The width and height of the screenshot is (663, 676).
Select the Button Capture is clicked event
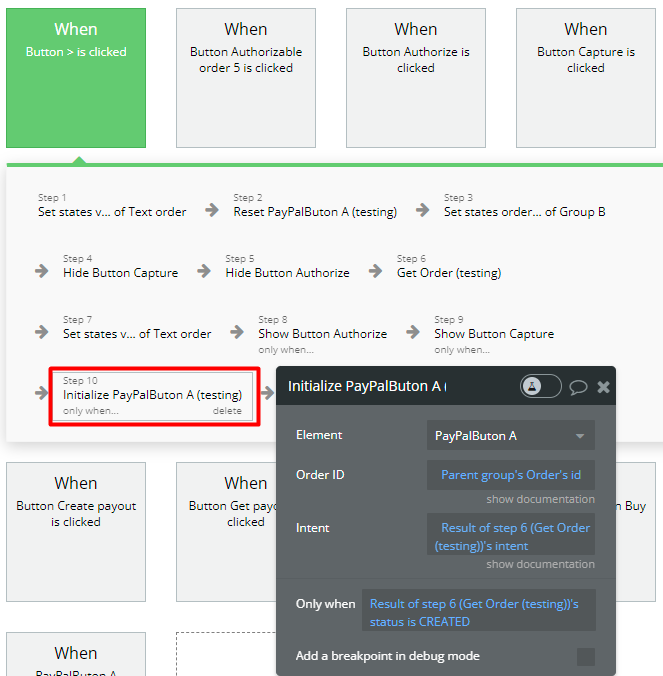click(586, 78)
